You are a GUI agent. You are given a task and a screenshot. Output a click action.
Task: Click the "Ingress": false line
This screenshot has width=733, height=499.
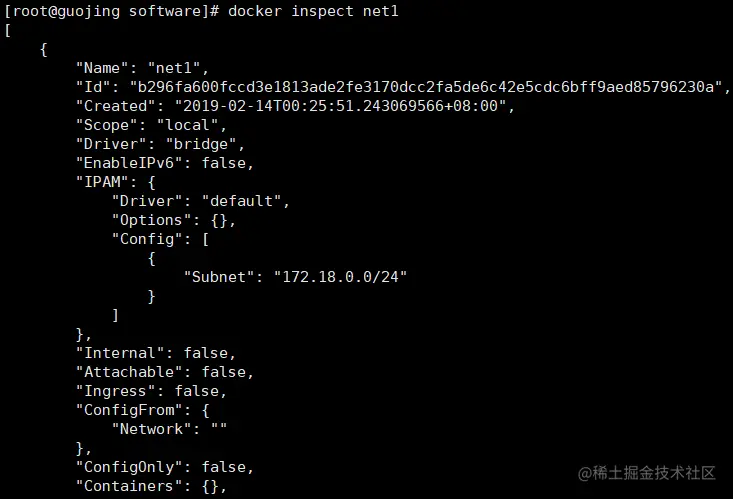coord(151,391)
